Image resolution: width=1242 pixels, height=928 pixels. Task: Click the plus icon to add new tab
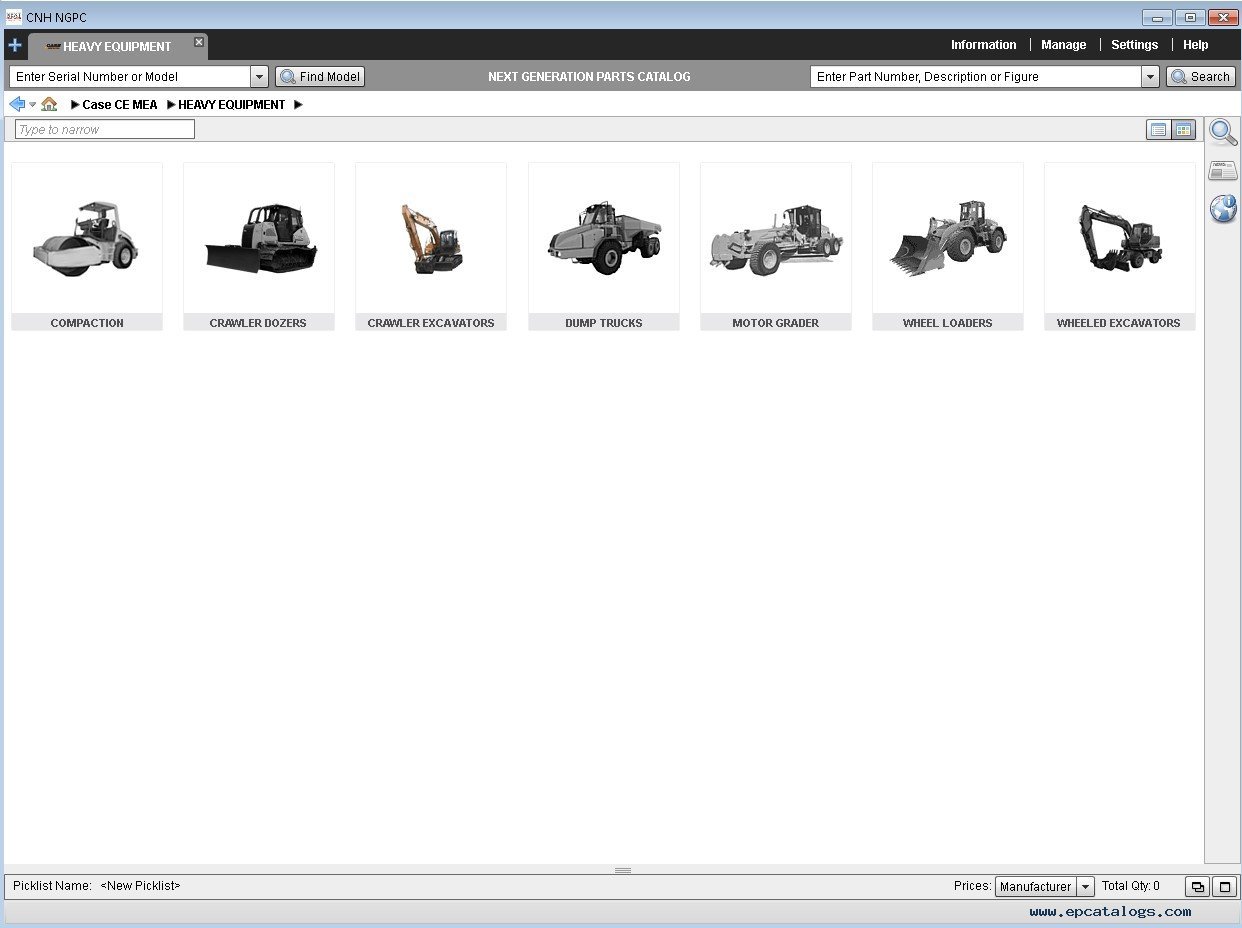(14, 45)
